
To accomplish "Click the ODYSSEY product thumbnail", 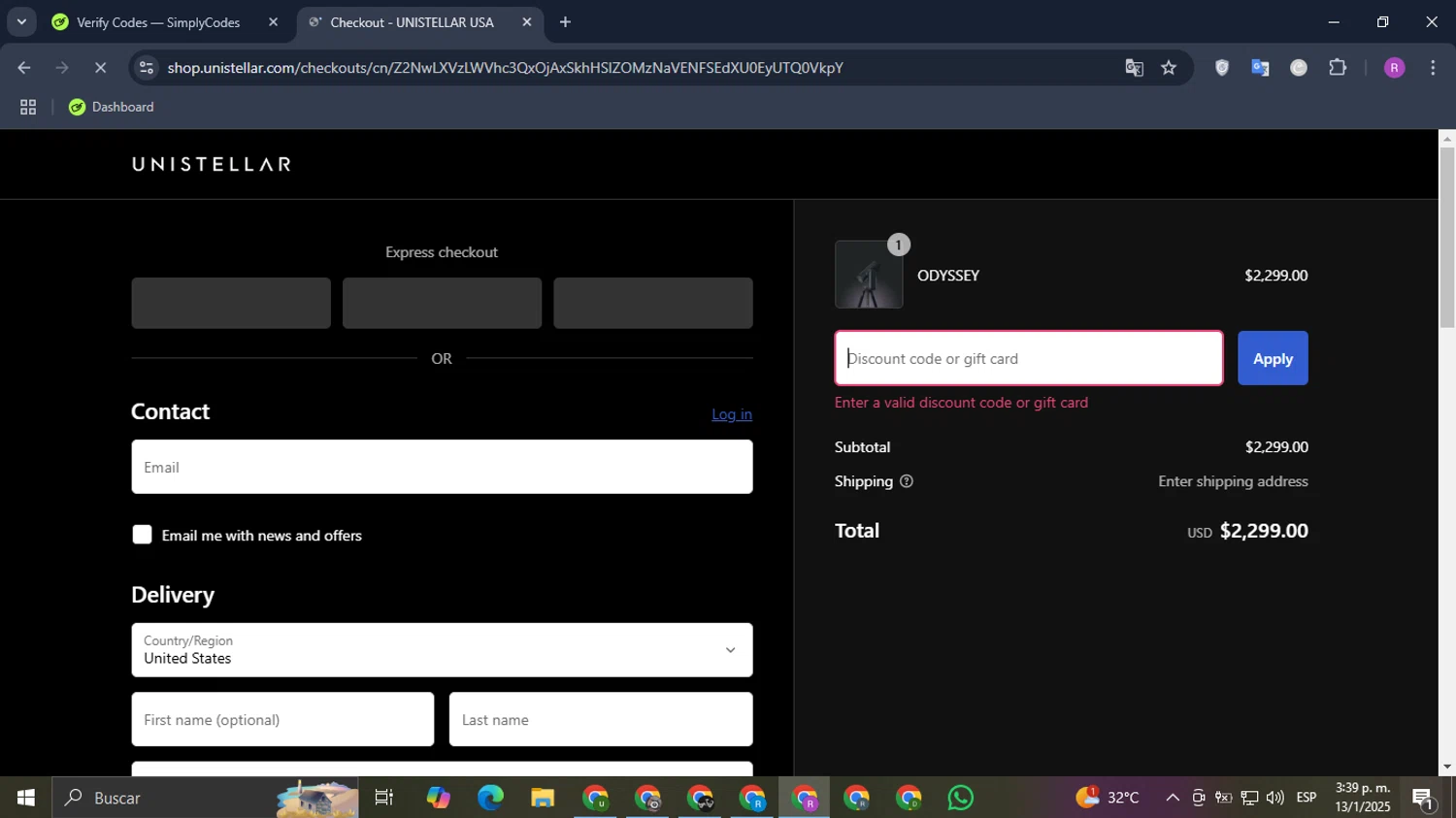I will click(x=869, y=275).
